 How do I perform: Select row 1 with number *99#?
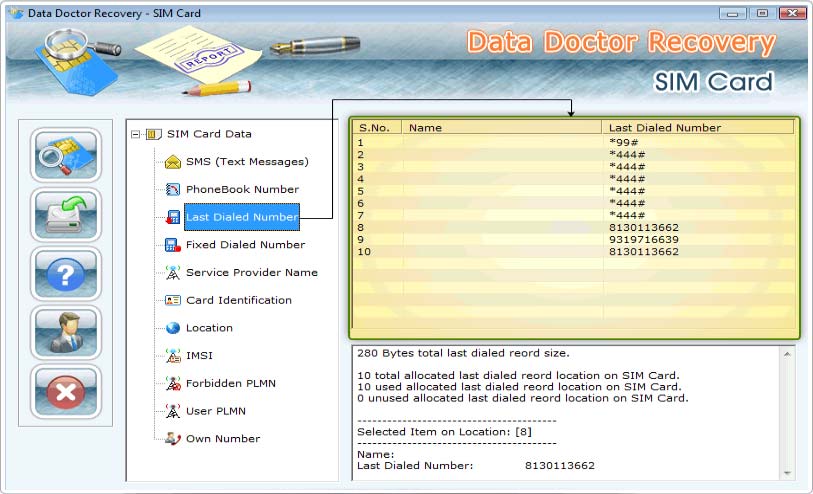click(573, 143)
